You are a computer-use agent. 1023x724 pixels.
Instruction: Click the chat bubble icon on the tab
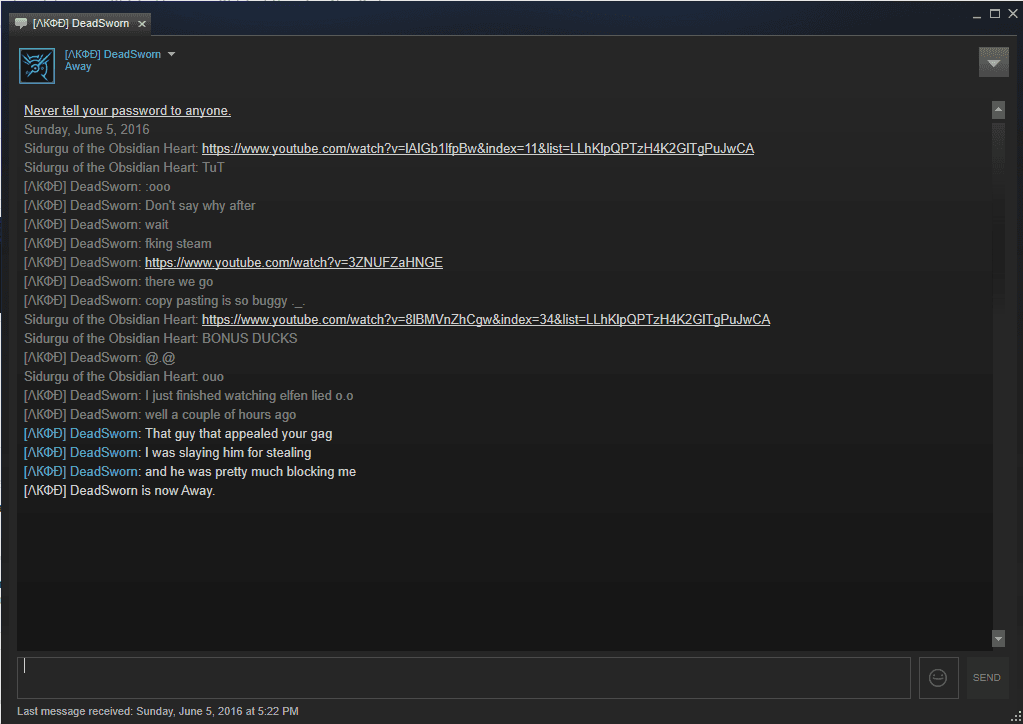tap(21, 23)
